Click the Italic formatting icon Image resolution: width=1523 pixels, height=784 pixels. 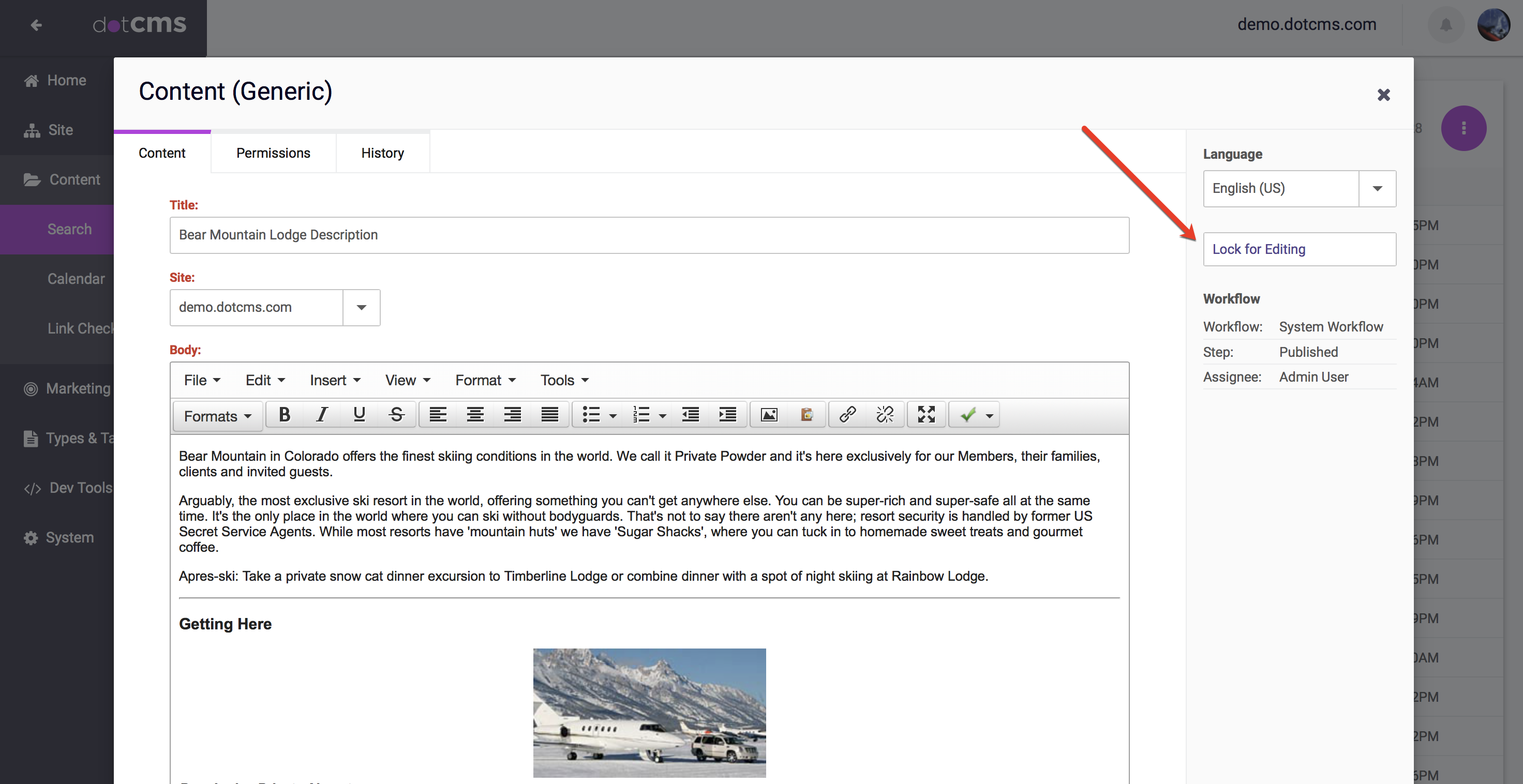pyautogui.click(x=321, y=414)
